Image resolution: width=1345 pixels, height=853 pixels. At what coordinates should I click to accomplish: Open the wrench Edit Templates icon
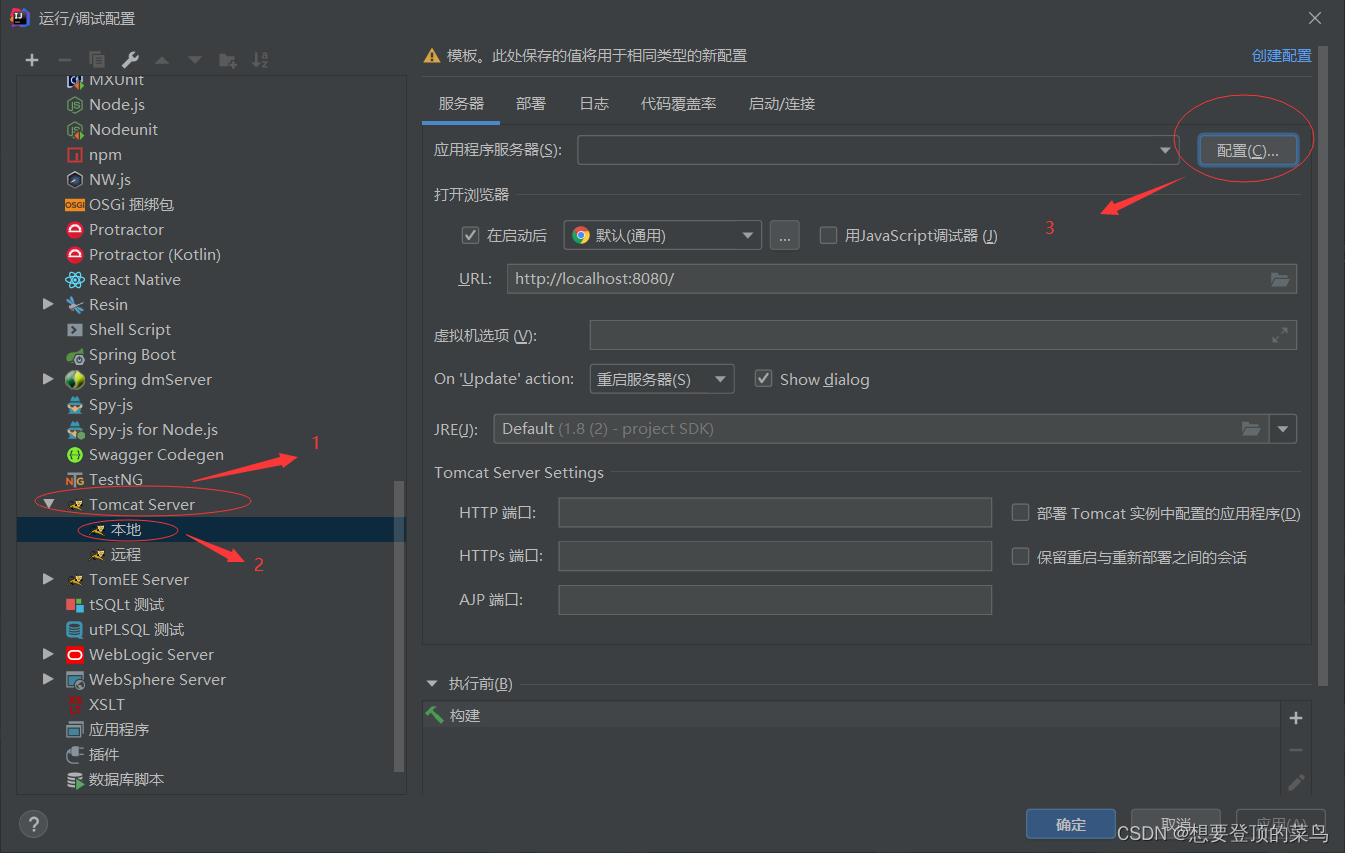(x=130, y=60)
